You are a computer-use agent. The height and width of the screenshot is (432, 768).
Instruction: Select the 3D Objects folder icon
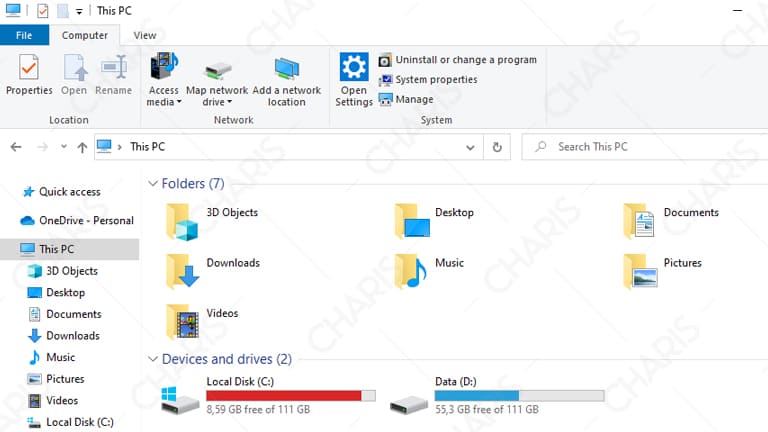coord(182,222)
